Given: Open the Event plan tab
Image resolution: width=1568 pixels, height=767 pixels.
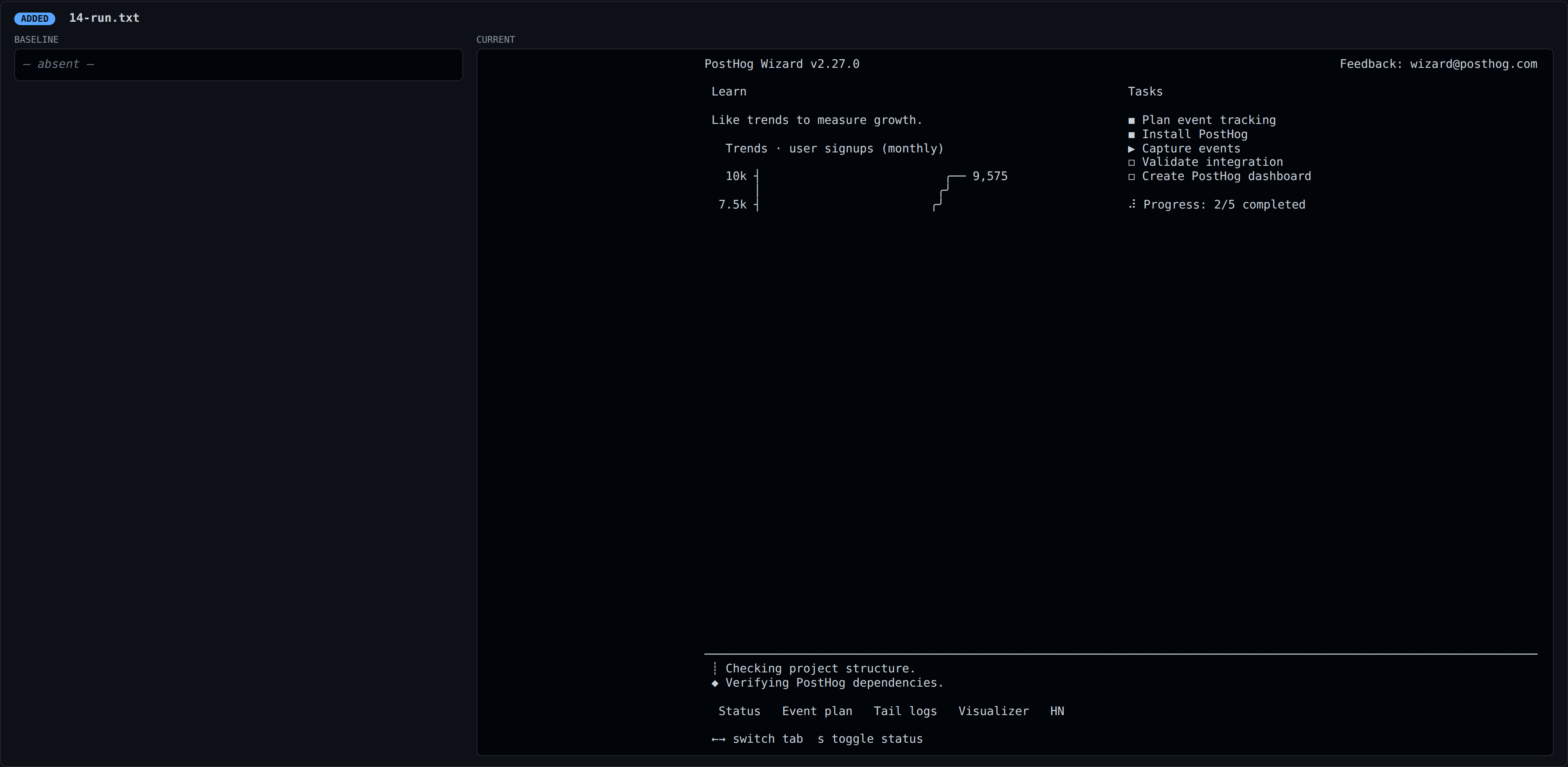Looking at the screenshot, I should [x=817, y=711].
